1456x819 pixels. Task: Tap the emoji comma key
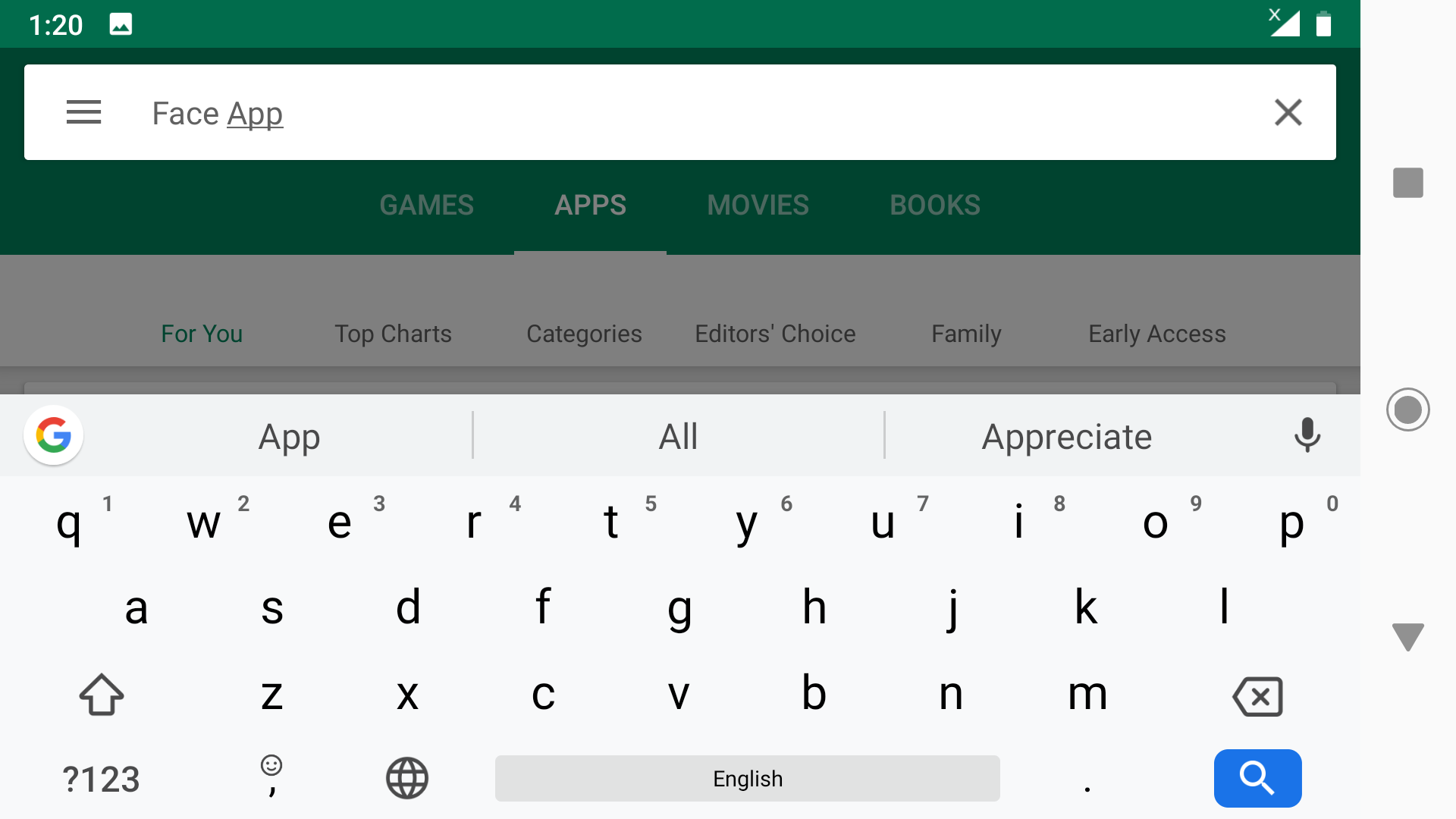[271, 777]
